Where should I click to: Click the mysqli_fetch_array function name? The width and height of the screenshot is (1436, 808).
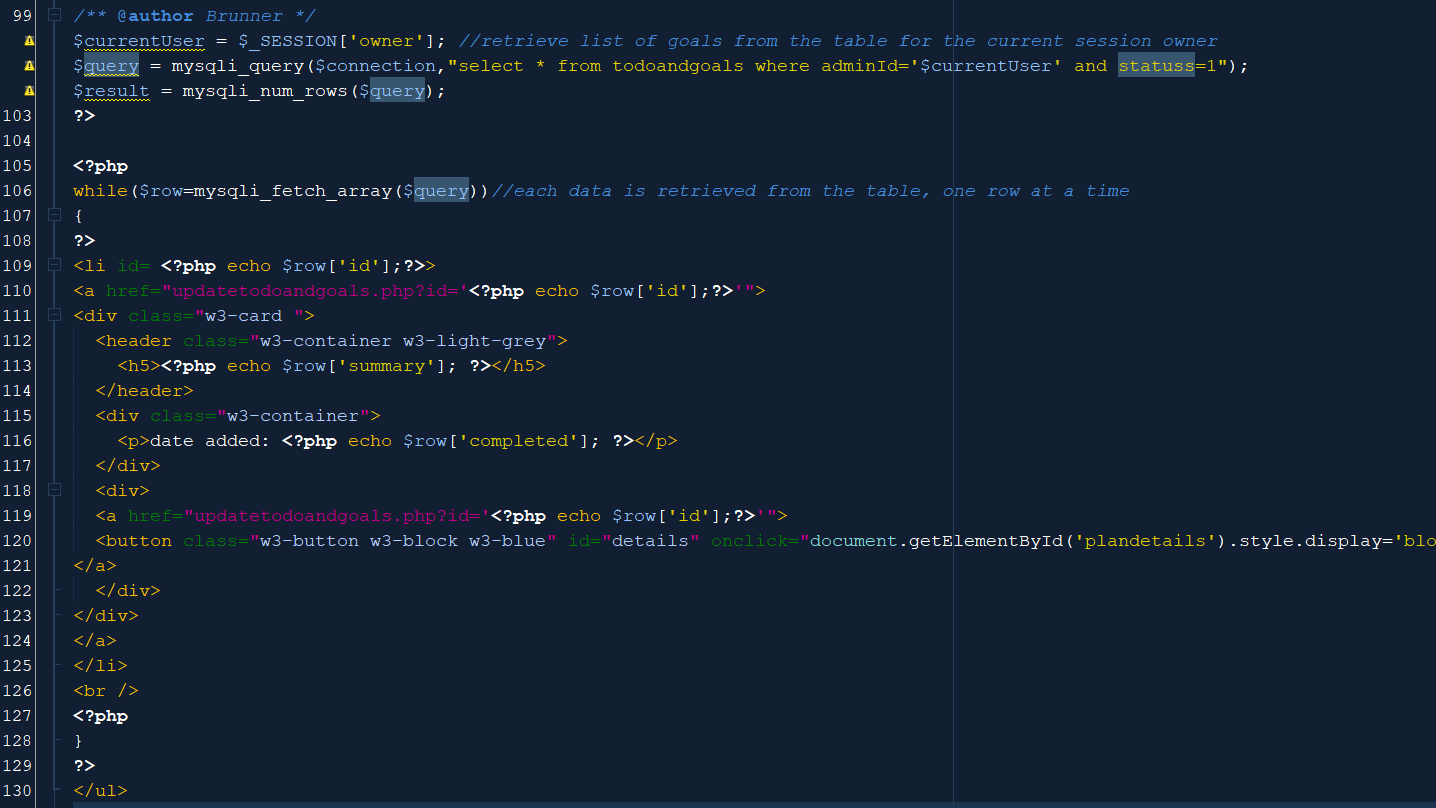293,191
